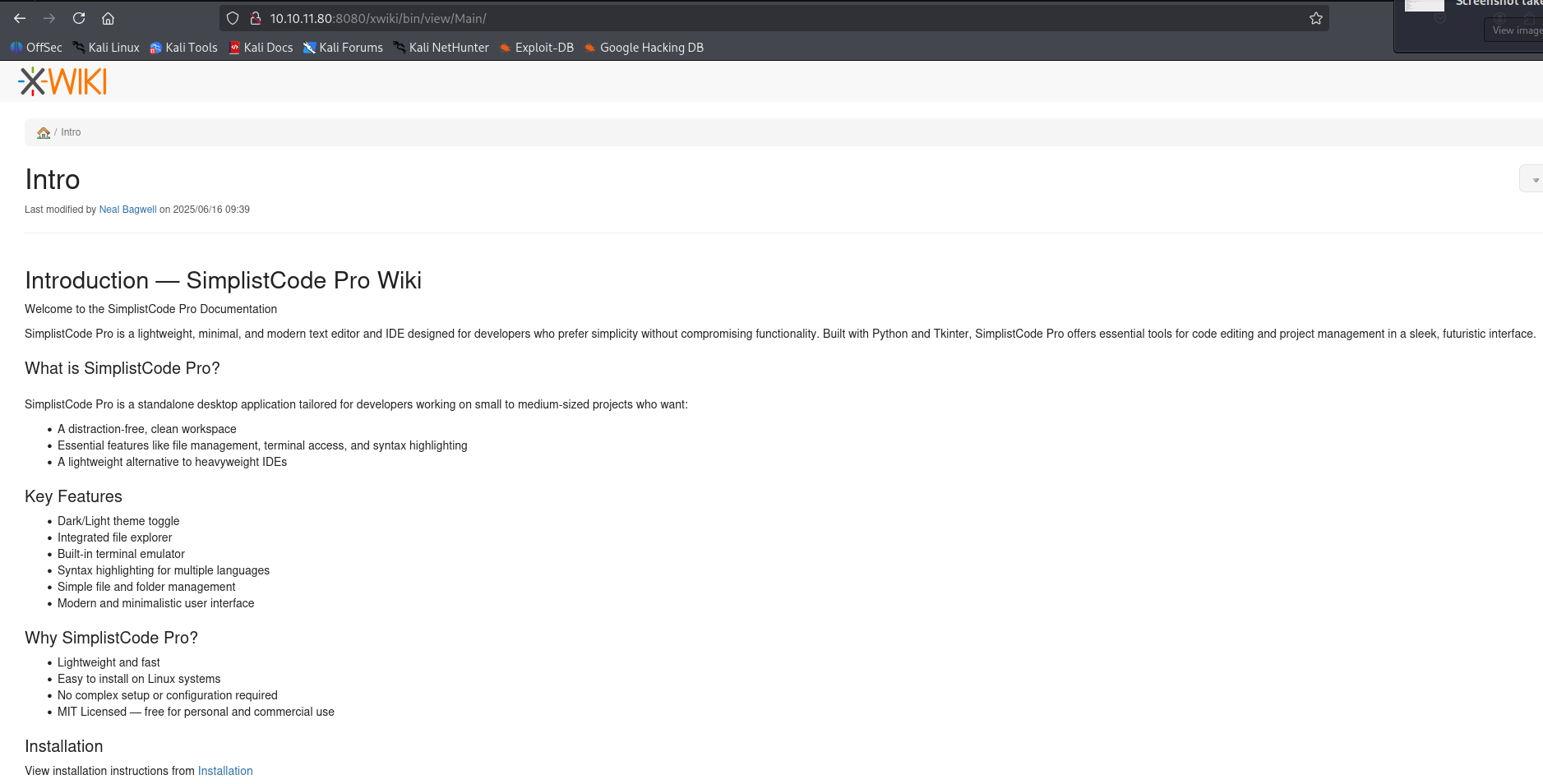
Task: Click View image in the screenshot notification
Action: (1517, 30)
